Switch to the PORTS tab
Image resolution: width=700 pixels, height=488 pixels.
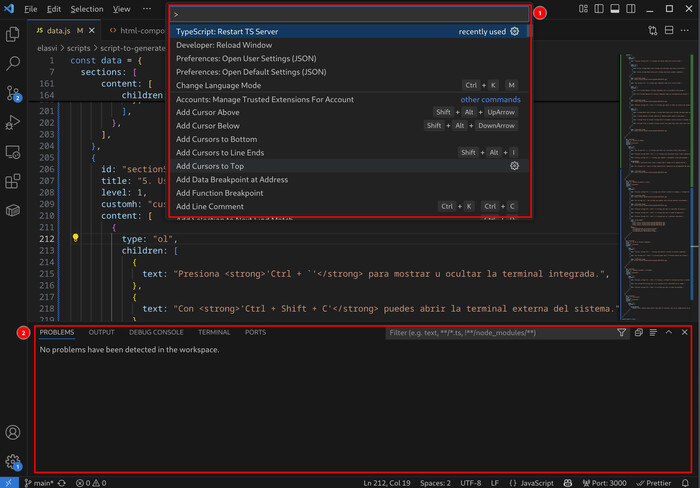point(255,332)
